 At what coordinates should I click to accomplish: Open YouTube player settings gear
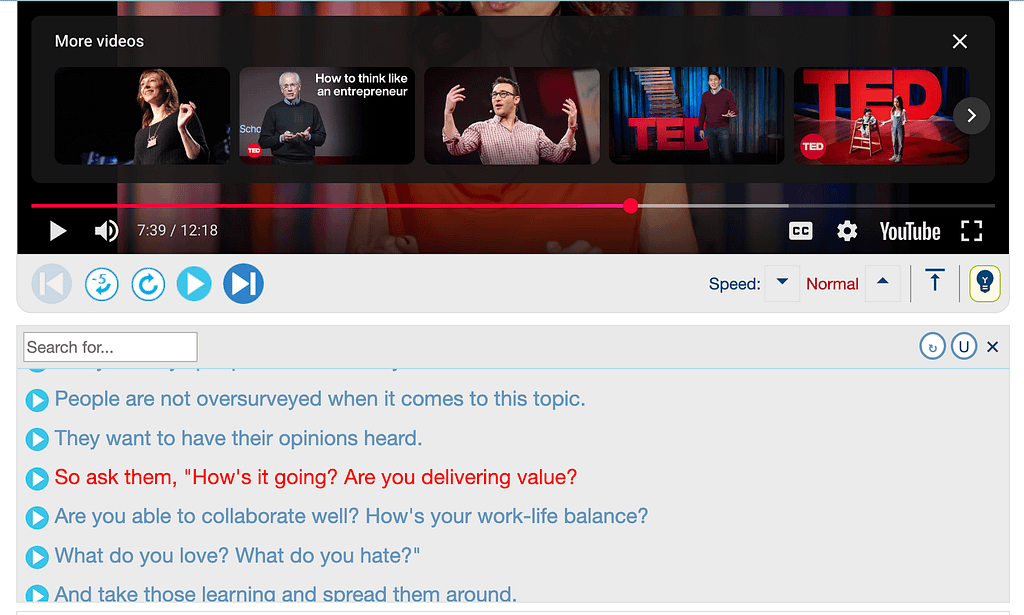tap(847, 231)
